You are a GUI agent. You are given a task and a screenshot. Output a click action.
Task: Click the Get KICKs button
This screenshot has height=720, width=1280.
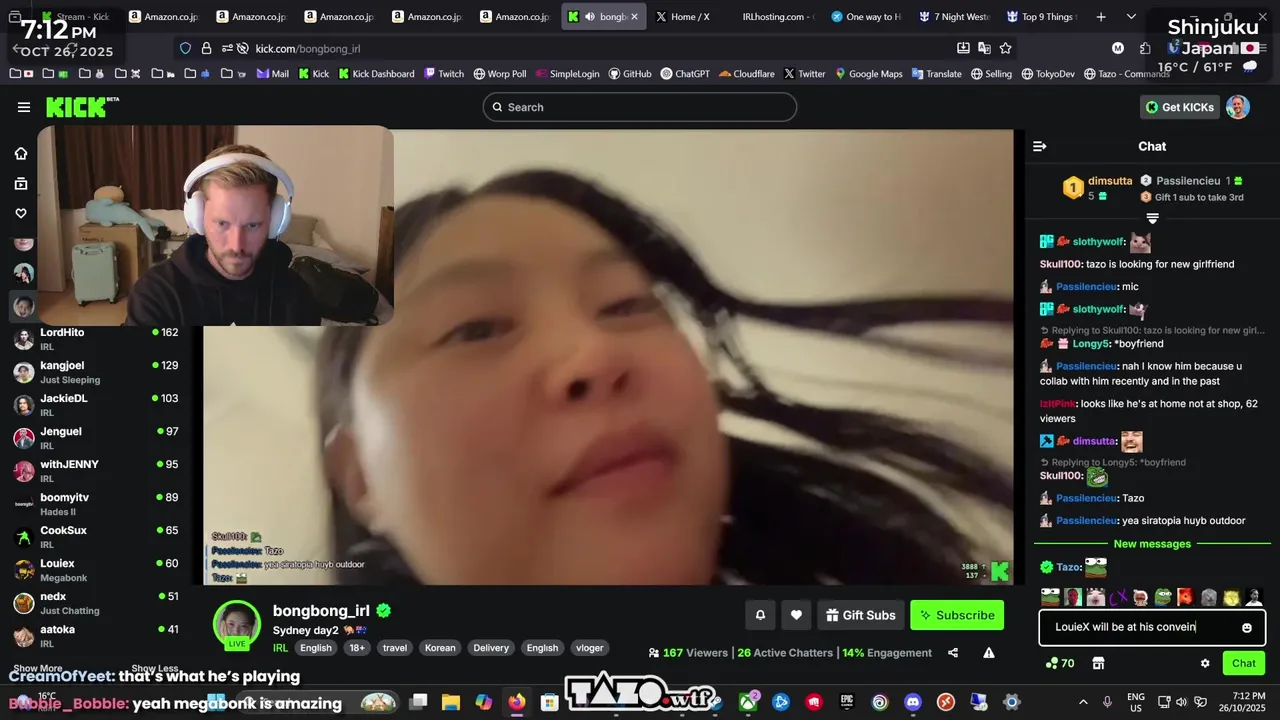[1180, 107]
